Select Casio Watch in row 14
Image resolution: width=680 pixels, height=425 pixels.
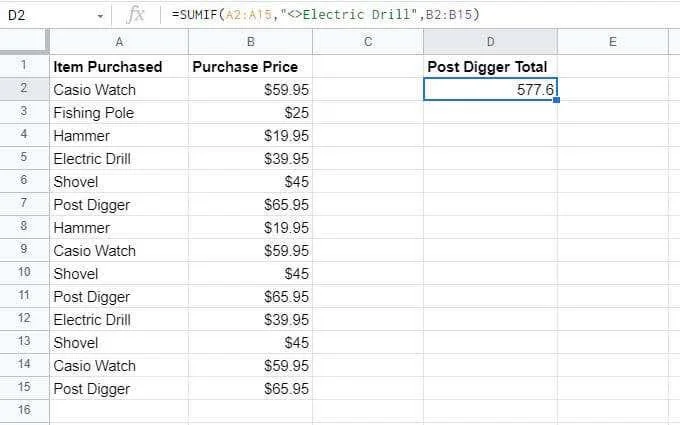tap(119, 365)
